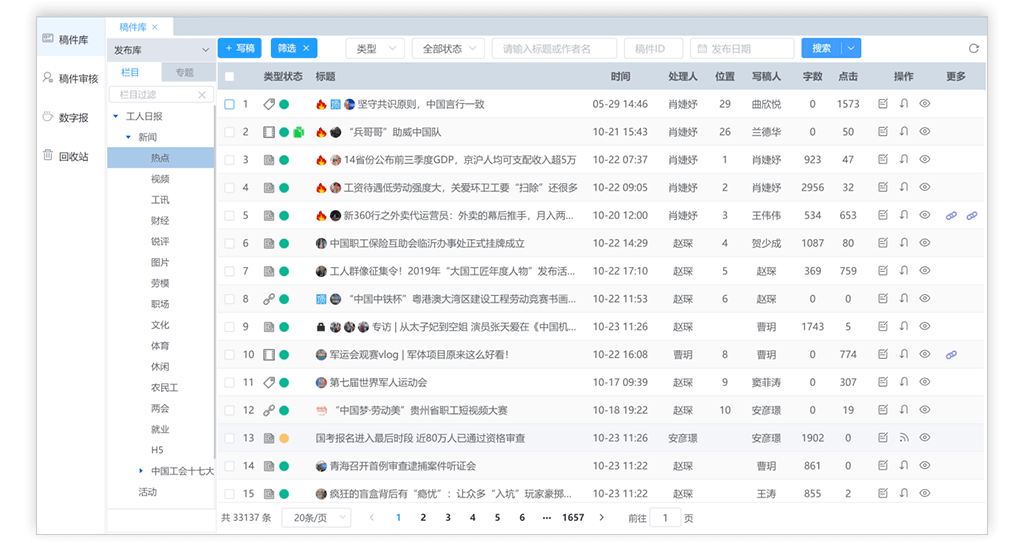1024x543 pixels.
Task: Select 热点 in the column tree
Action: pos(161,157)
